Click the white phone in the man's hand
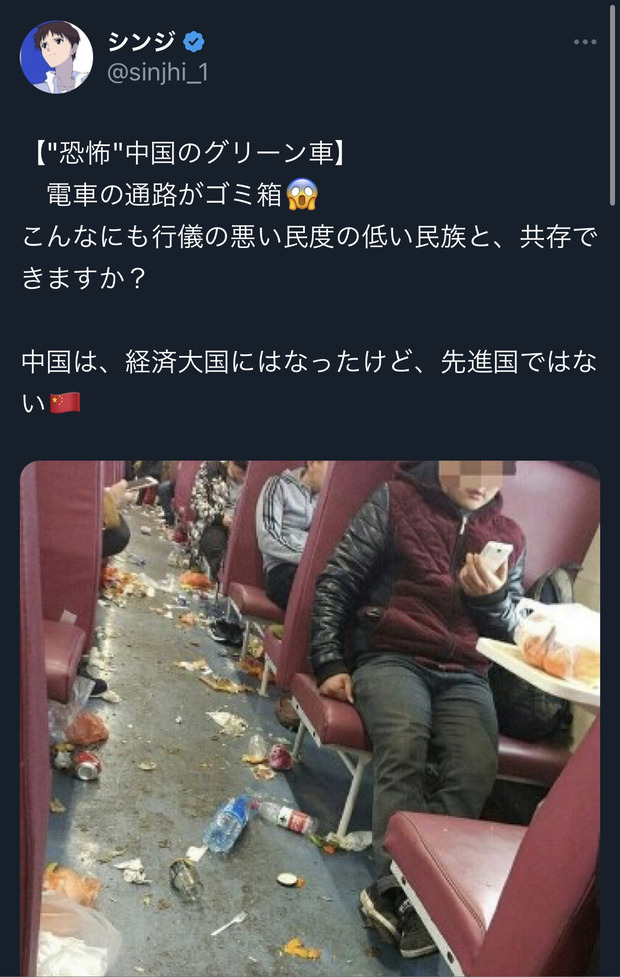This screenshot has height=977, width=620. [495, 555]
